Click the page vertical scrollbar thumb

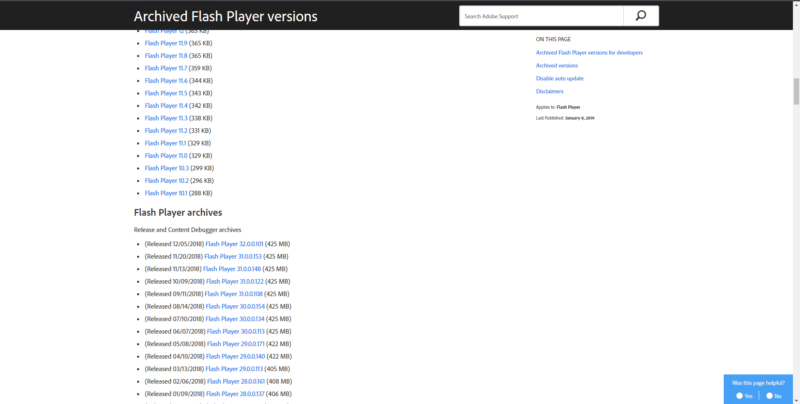pos(796,91)
